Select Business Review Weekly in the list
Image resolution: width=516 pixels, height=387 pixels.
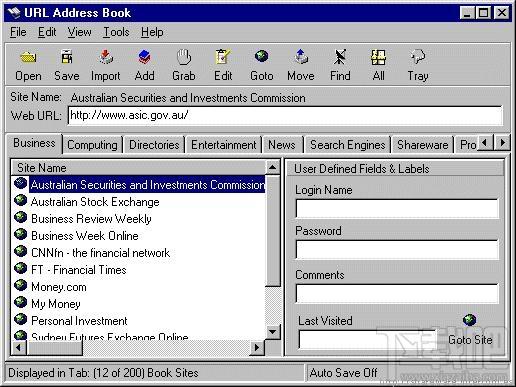click(x=91, y=219)
